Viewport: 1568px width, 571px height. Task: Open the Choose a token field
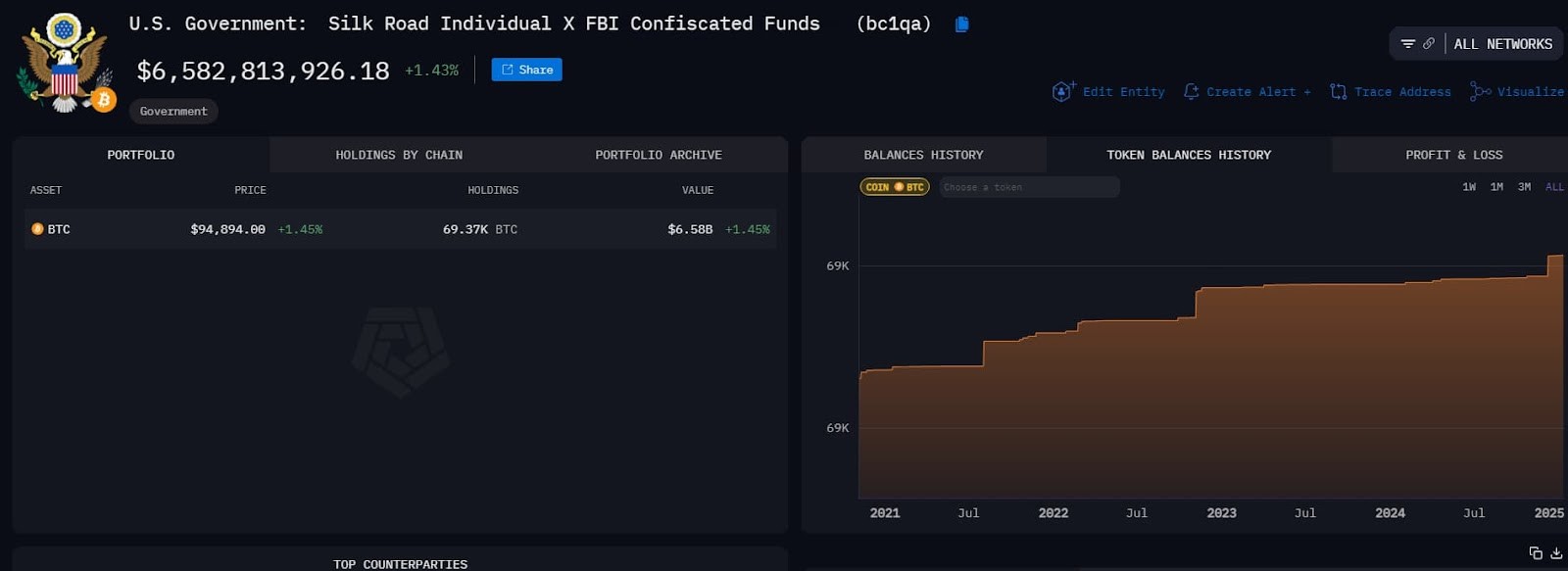pos(1029,187)
